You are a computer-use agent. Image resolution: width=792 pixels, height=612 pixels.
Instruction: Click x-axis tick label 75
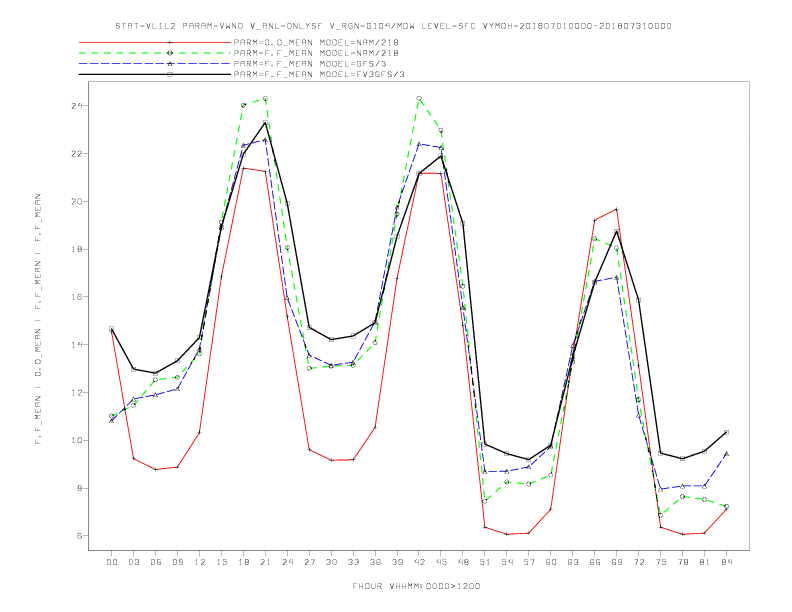[x=661, y=562]
